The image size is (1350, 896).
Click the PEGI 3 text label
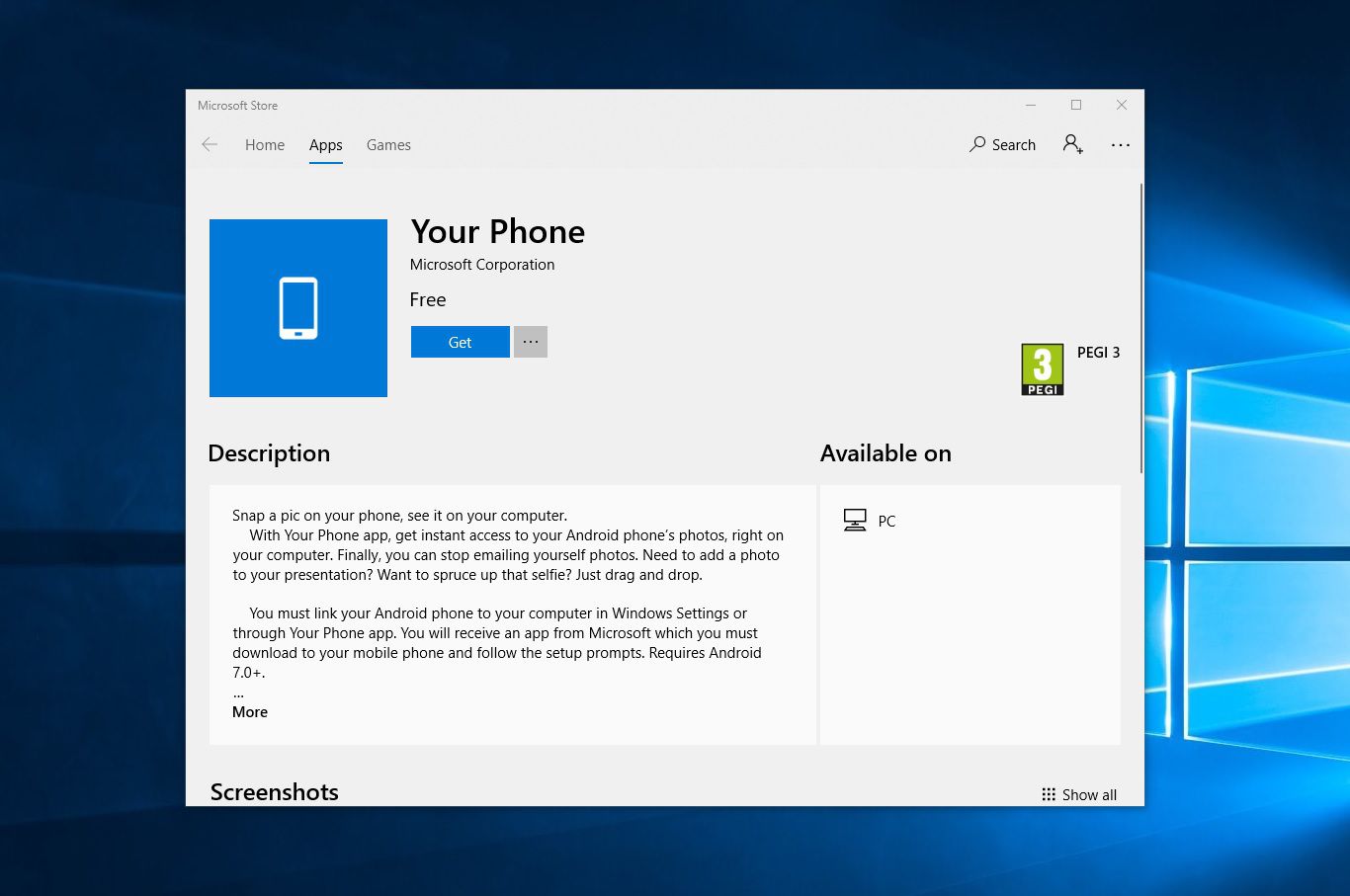(1098, 353)
